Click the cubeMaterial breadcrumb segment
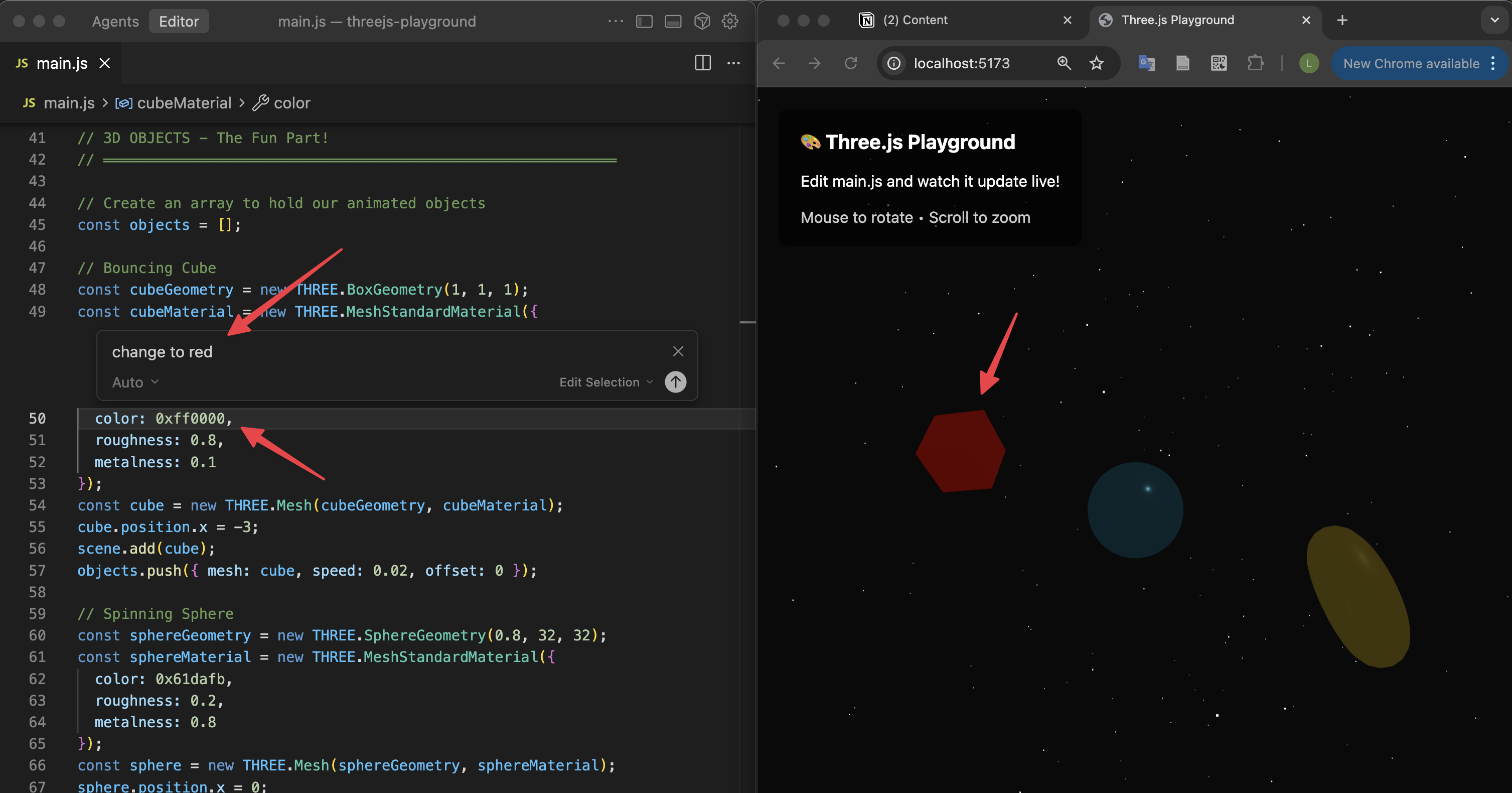 (184, 103)
